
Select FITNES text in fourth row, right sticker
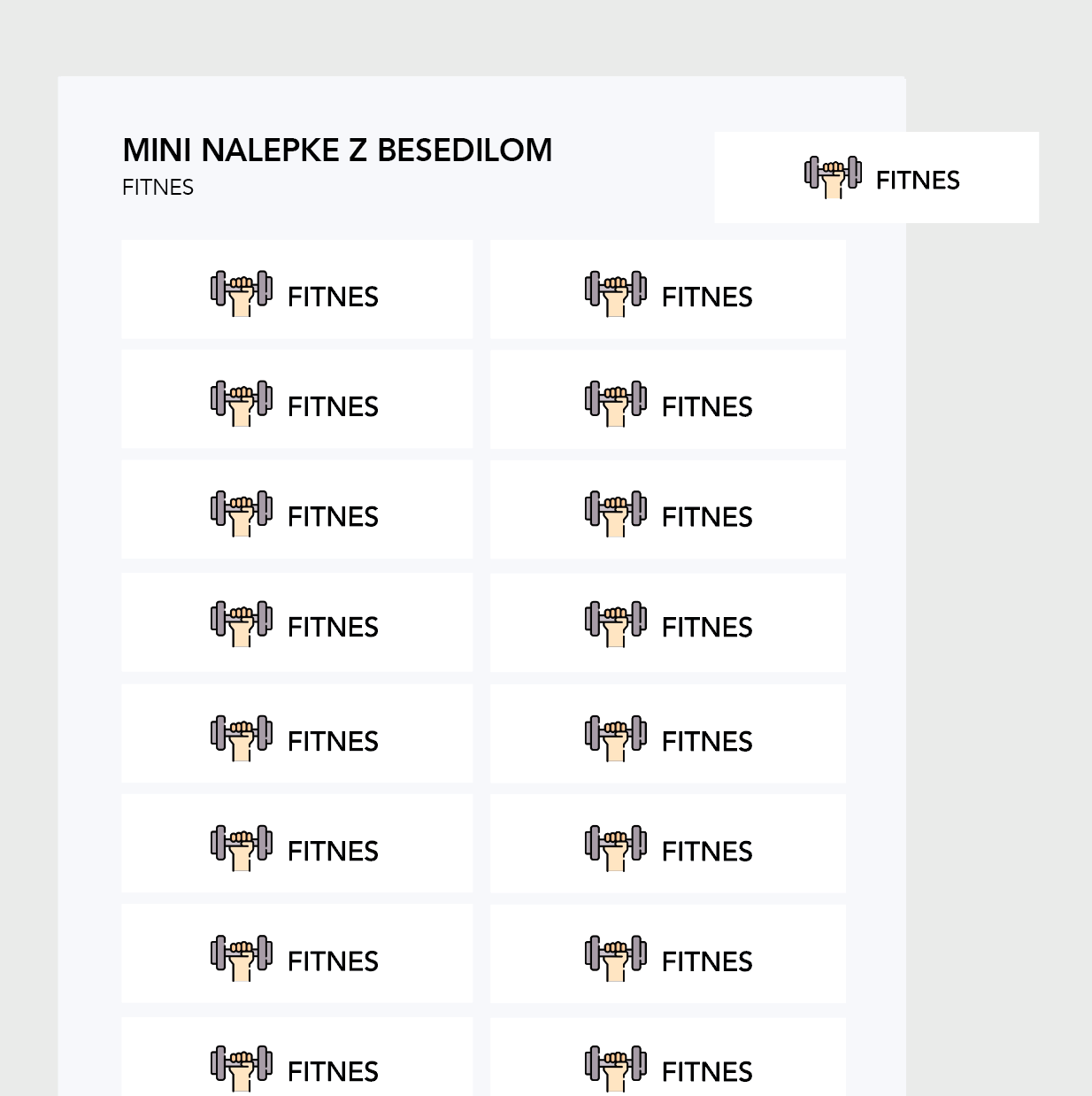pos(707,628)
